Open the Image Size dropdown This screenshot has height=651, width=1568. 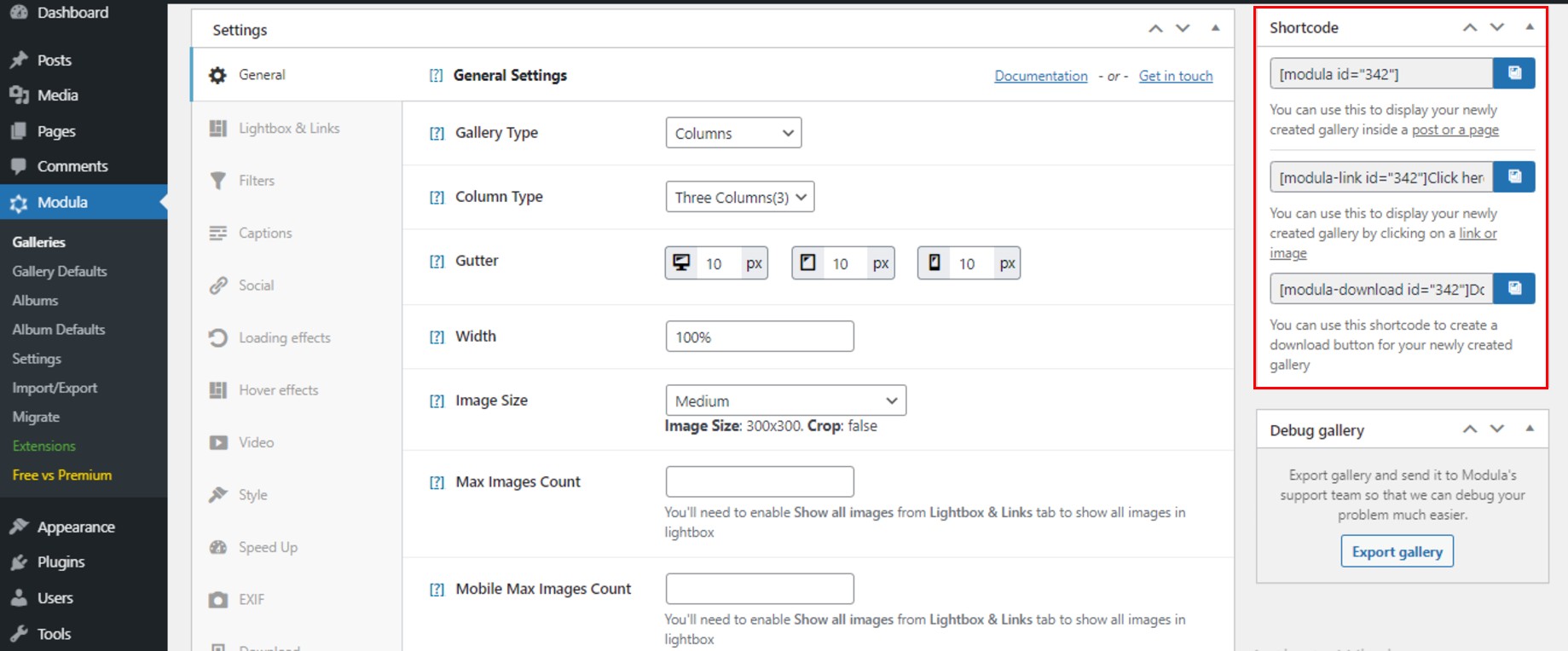785,400
